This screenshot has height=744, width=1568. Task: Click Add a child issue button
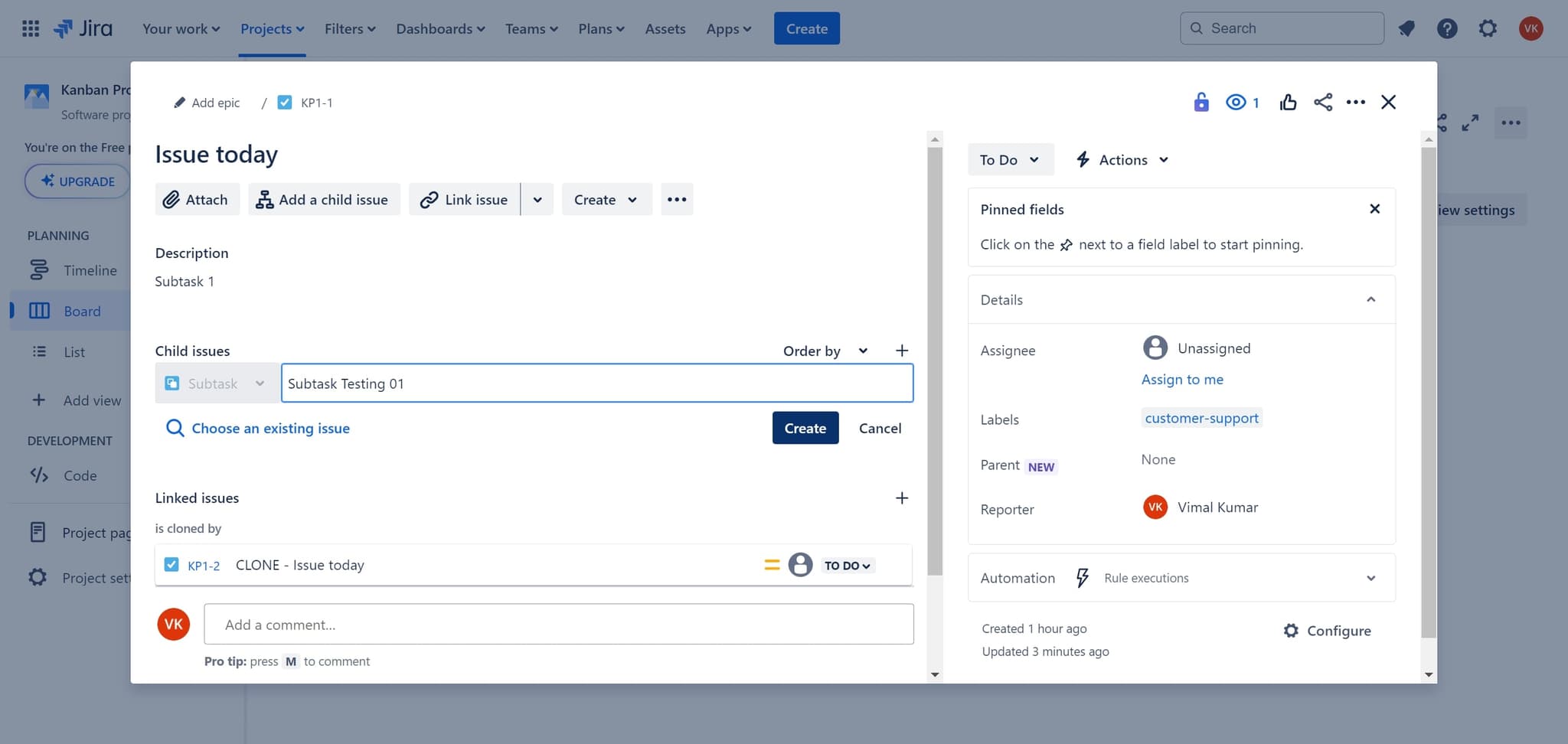point(323,199)
